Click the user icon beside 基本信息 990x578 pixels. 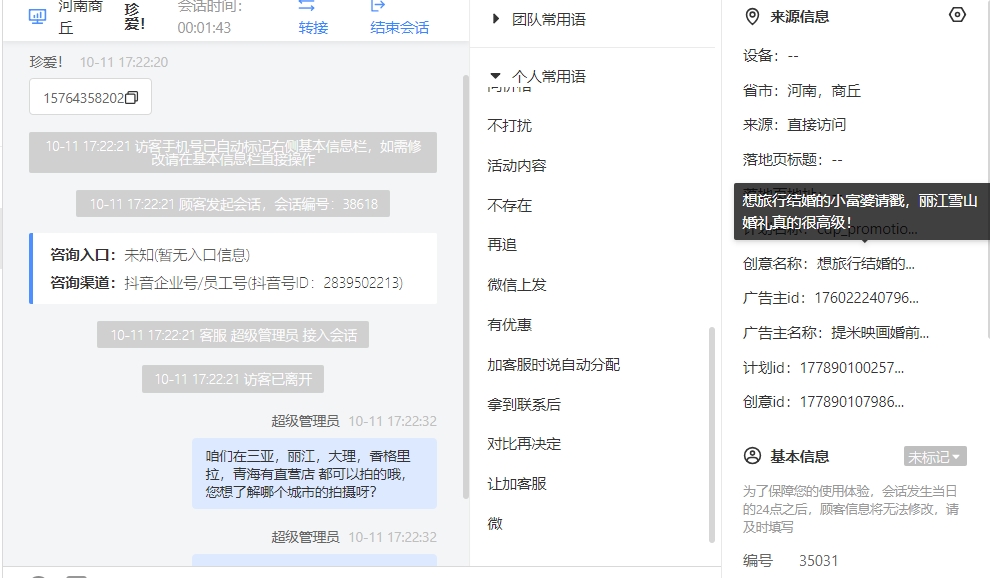(x=752, y=455)
